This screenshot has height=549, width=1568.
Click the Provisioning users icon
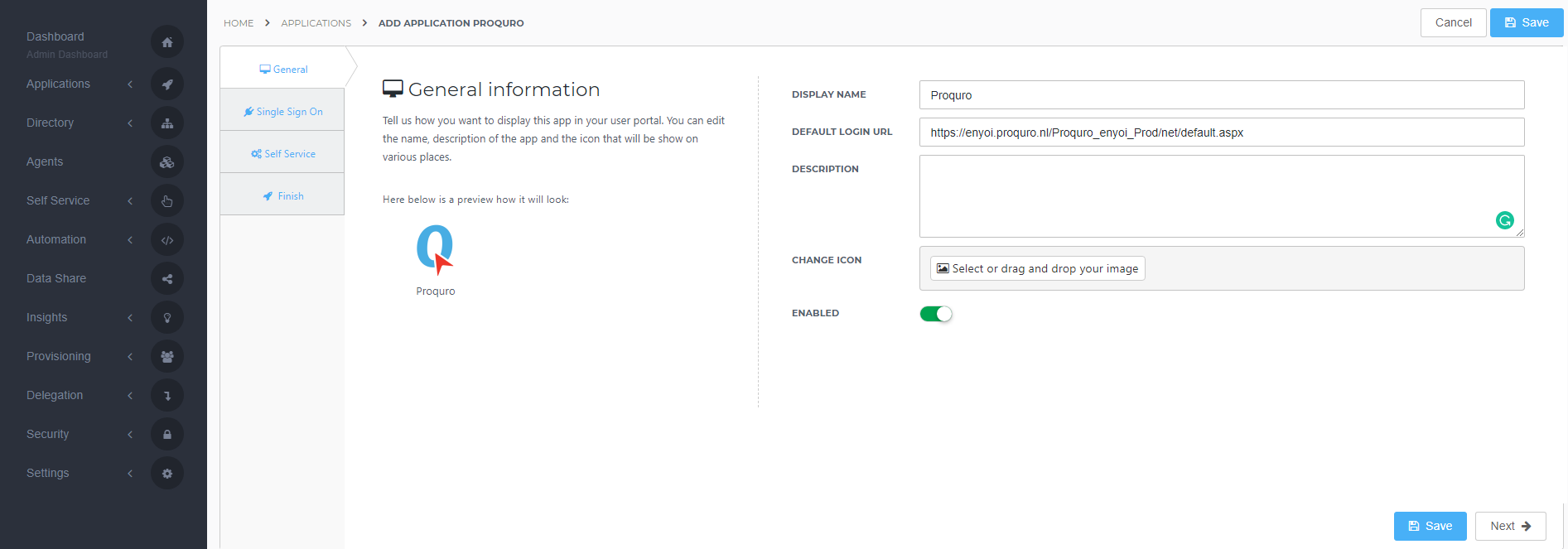(x=167, y=356)
